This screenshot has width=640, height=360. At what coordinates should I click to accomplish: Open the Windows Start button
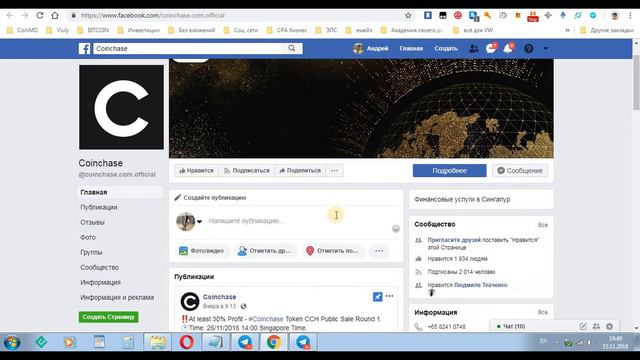click(x=12, y=342)
